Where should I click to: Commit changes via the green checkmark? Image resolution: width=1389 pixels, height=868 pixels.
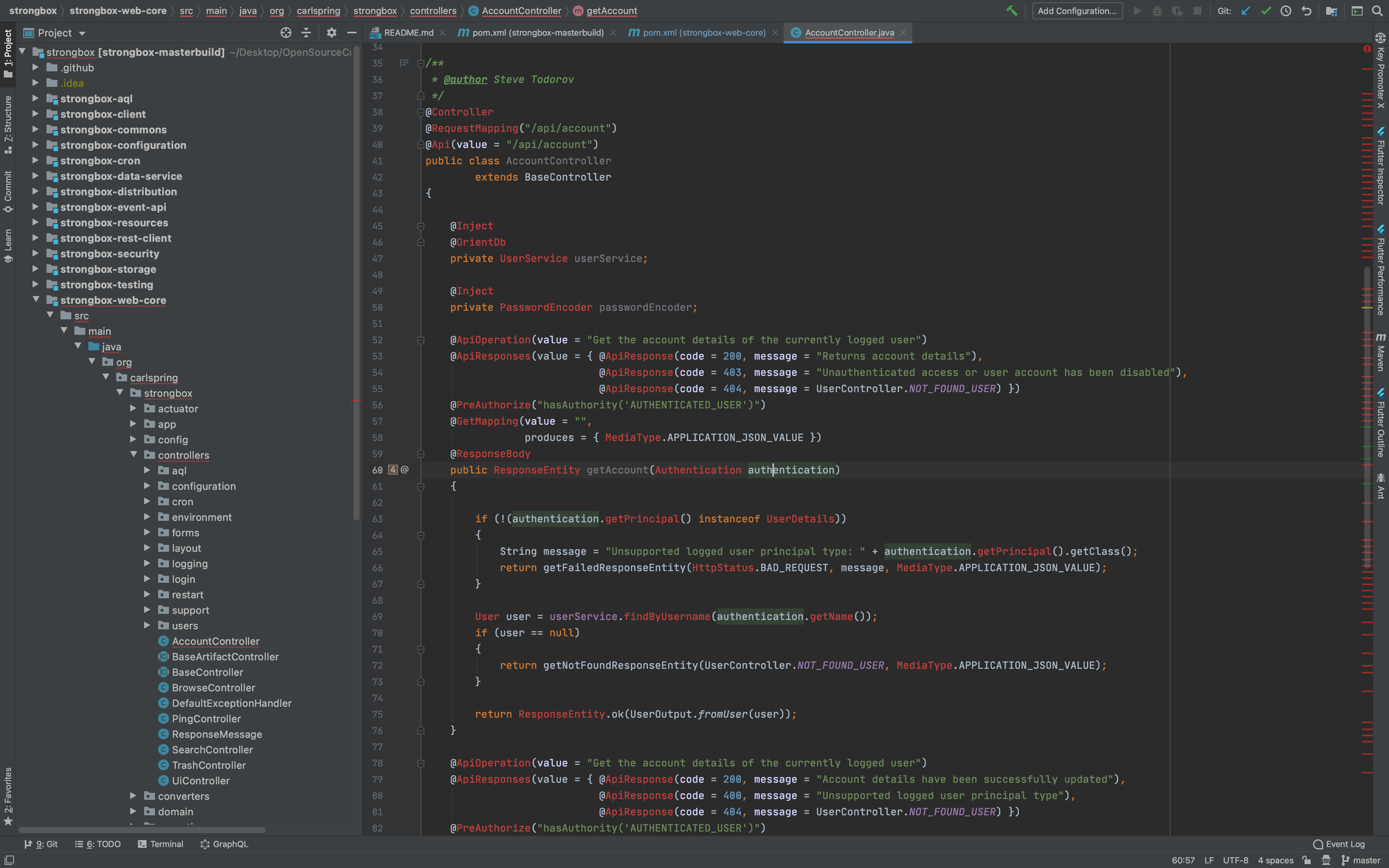tap(1266, 11)
